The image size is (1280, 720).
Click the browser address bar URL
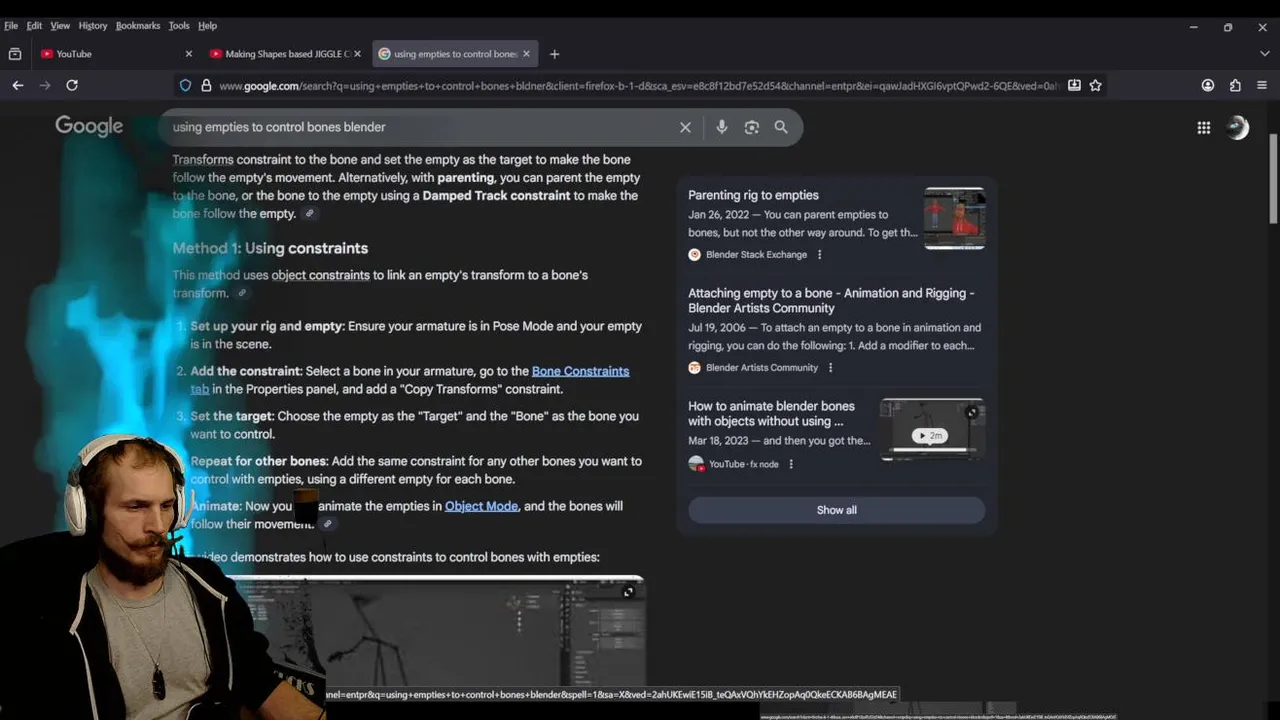coord(638,86)
